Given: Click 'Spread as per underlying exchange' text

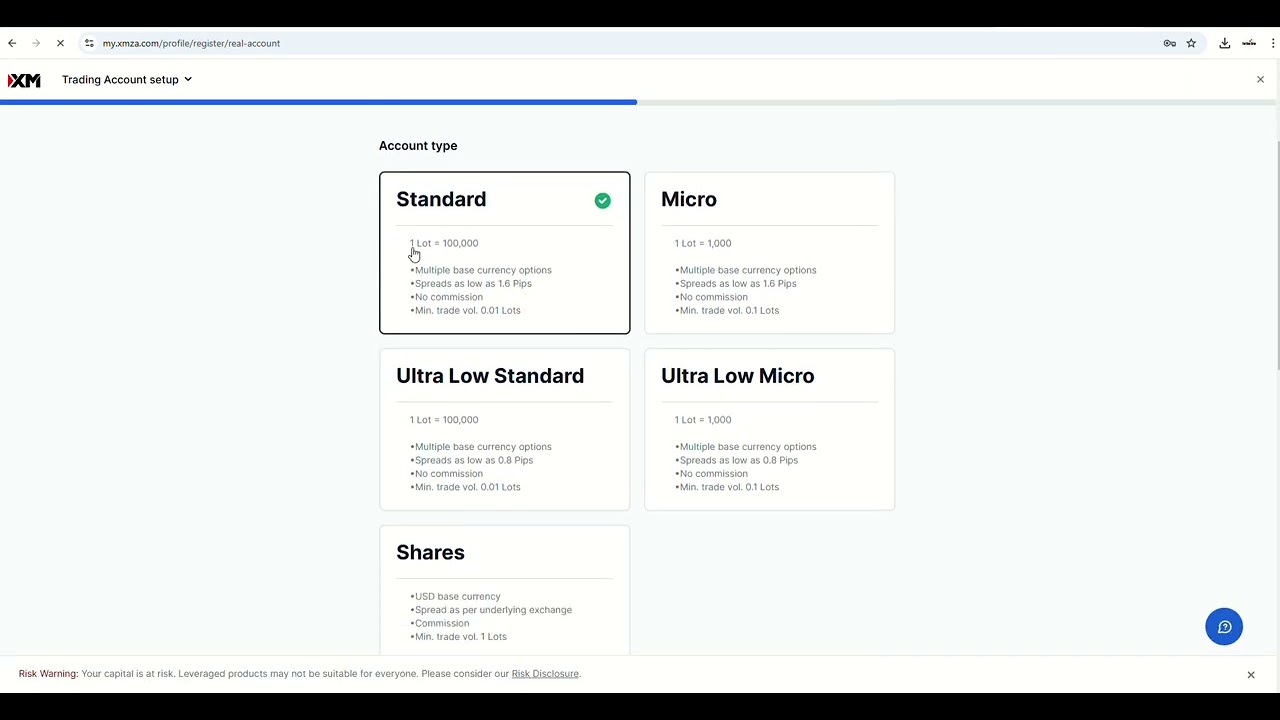Looking at the screenshot, I should click(x=493, y=610).
